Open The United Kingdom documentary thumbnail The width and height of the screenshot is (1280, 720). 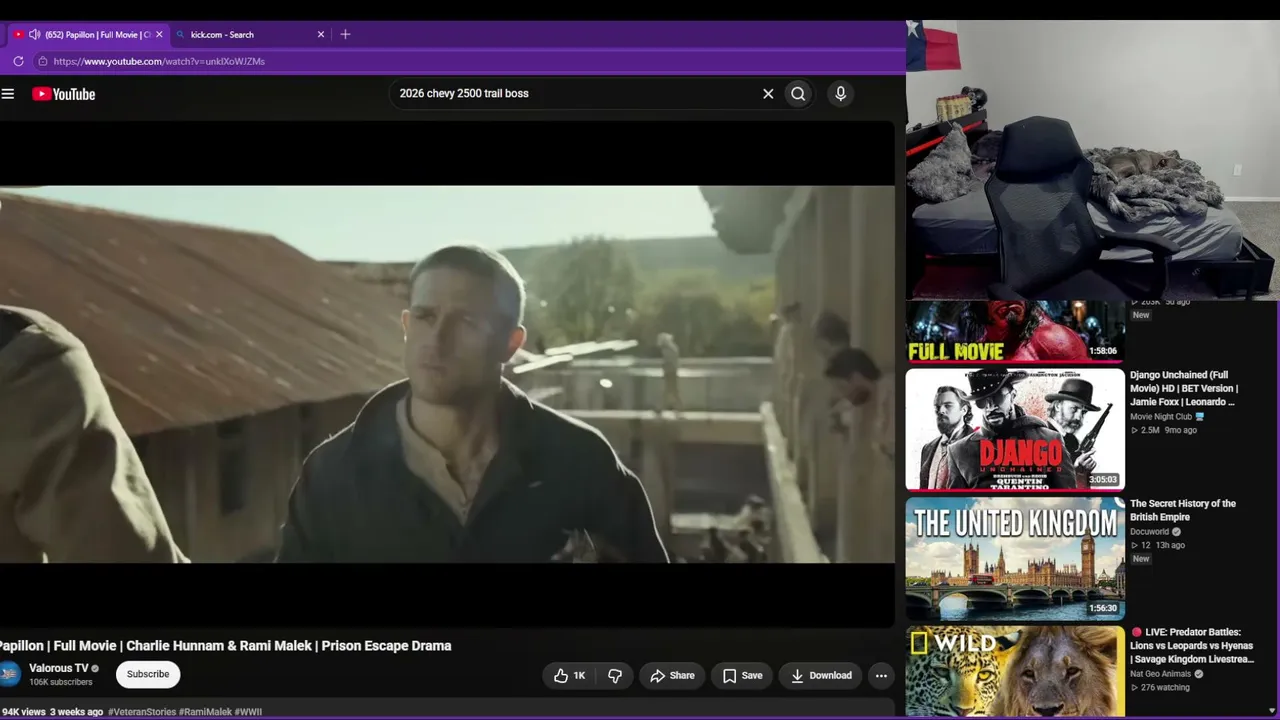pyautogui.click(x=1015, y=558)
